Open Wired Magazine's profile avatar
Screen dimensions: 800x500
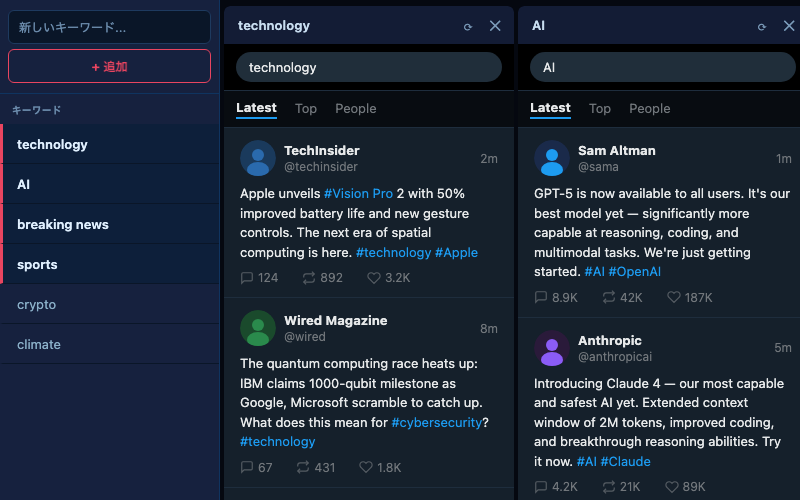point(258,328)
